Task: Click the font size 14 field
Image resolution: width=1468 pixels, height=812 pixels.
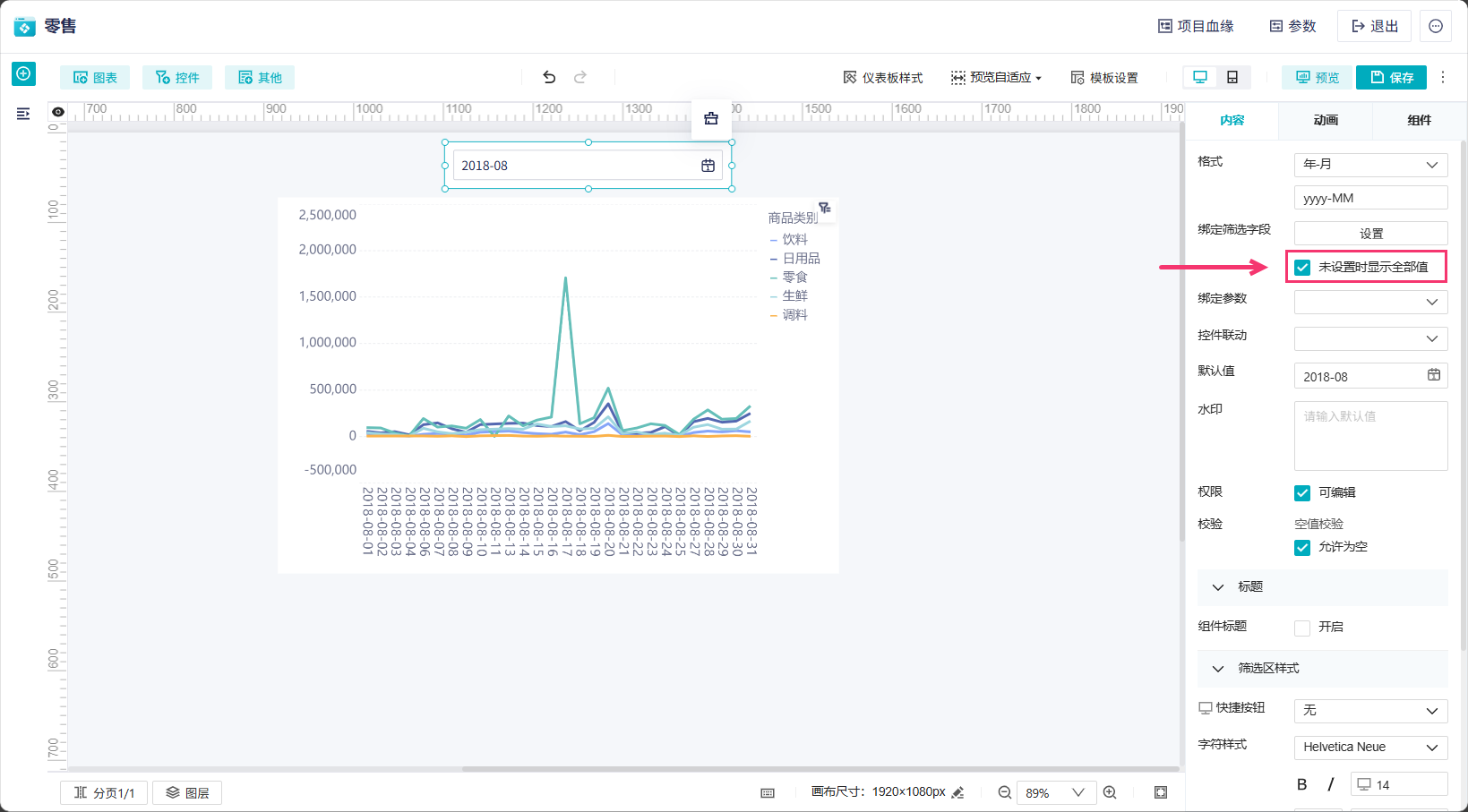Action: [1399, 784]
